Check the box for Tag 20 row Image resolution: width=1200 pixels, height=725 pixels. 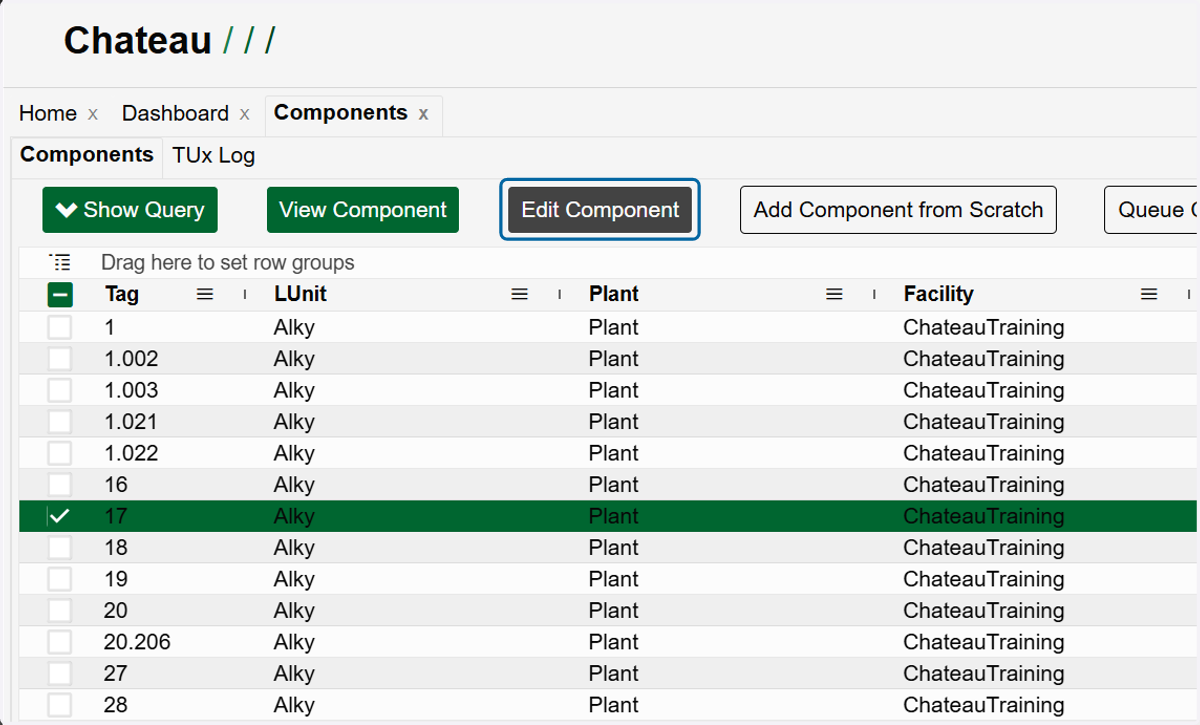pos(60,611)
